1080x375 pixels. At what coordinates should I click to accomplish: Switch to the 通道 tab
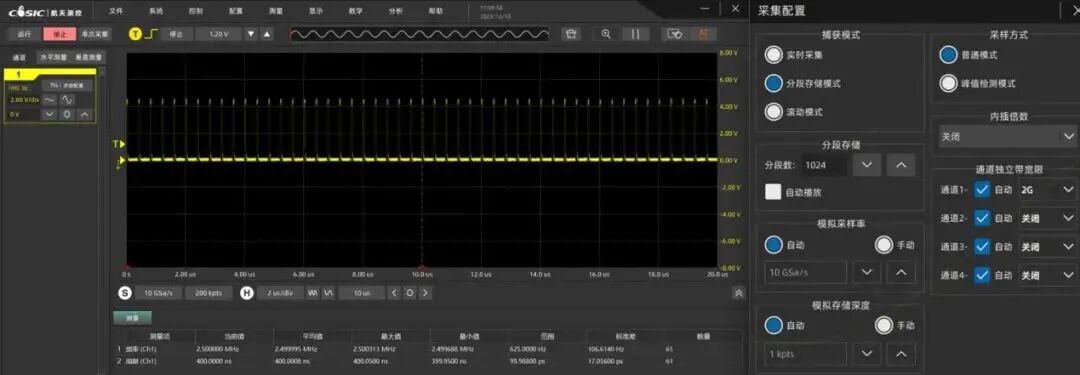(x=19, y=58)
